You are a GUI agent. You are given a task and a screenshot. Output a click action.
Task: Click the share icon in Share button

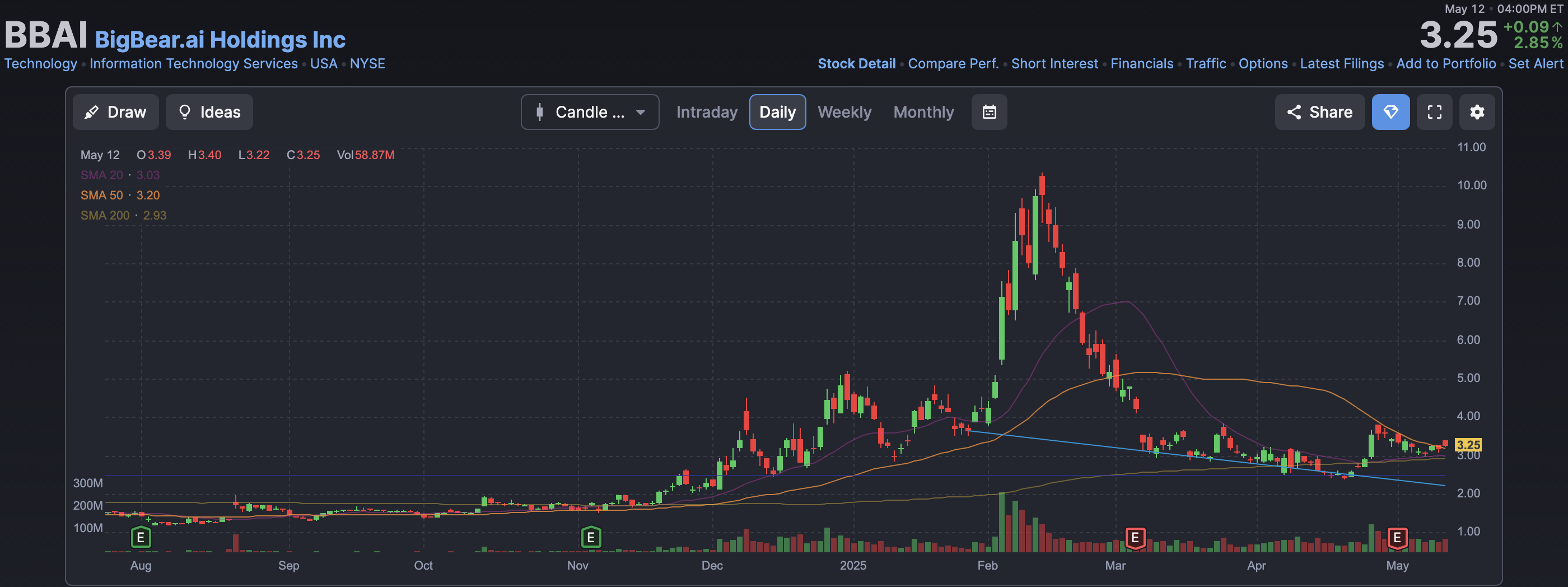(x=1294, y=112)
